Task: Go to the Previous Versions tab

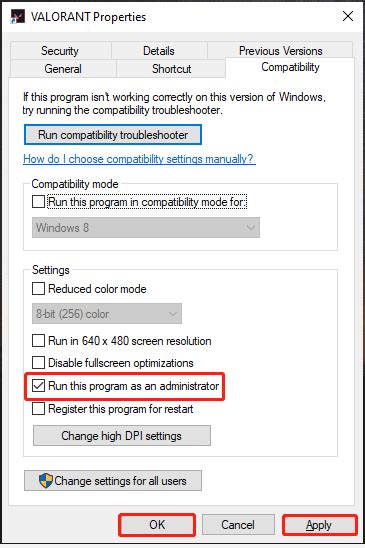Action: click(x=280, y=51)
